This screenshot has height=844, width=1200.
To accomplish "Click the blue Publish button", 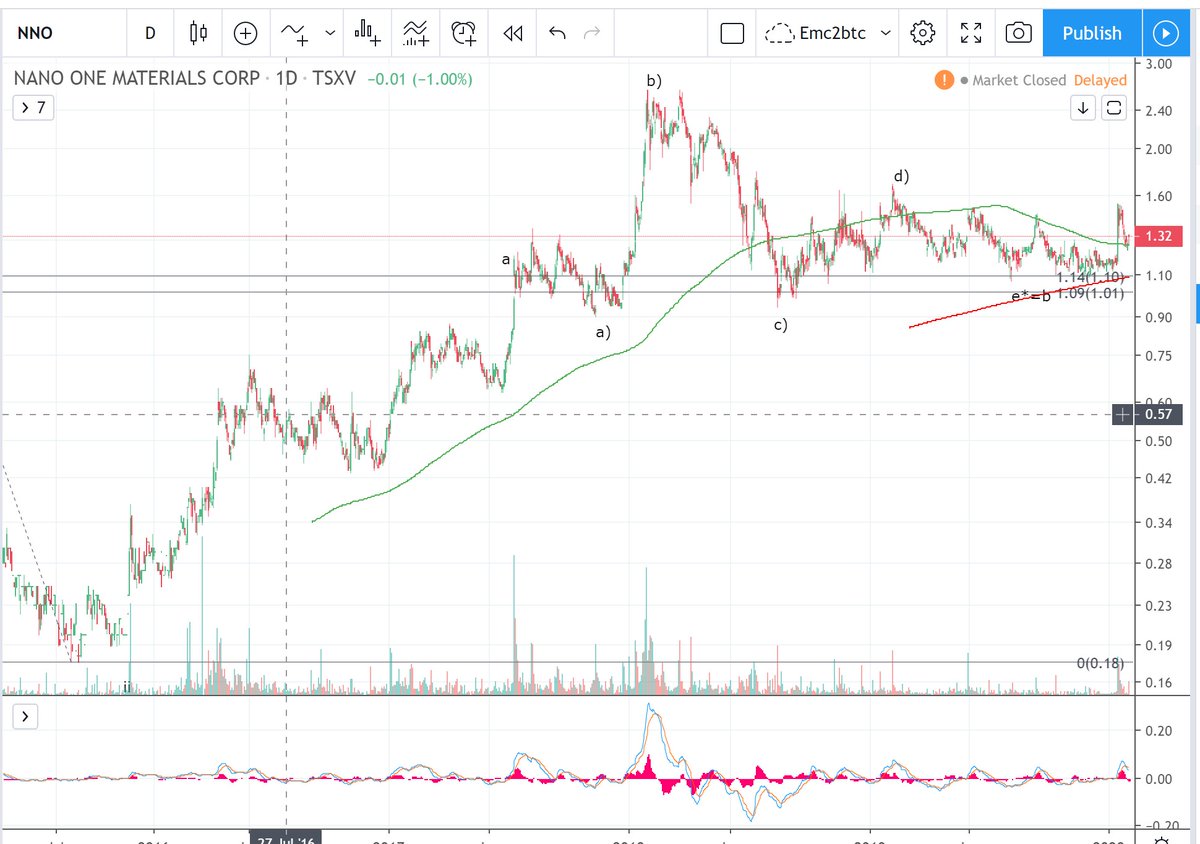I will click(x=1091, y=33).
